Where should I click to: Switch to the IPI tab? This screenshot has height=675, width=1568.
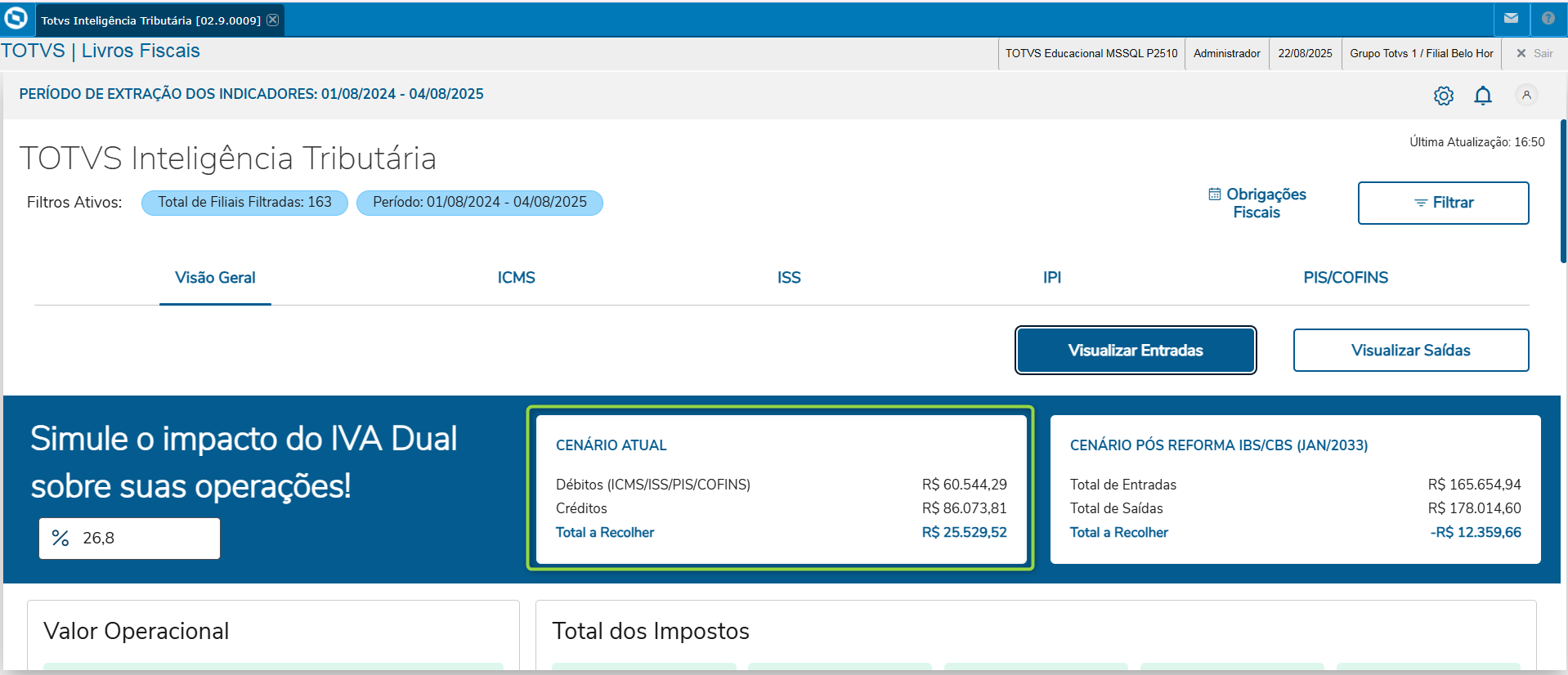point(1052,278)
